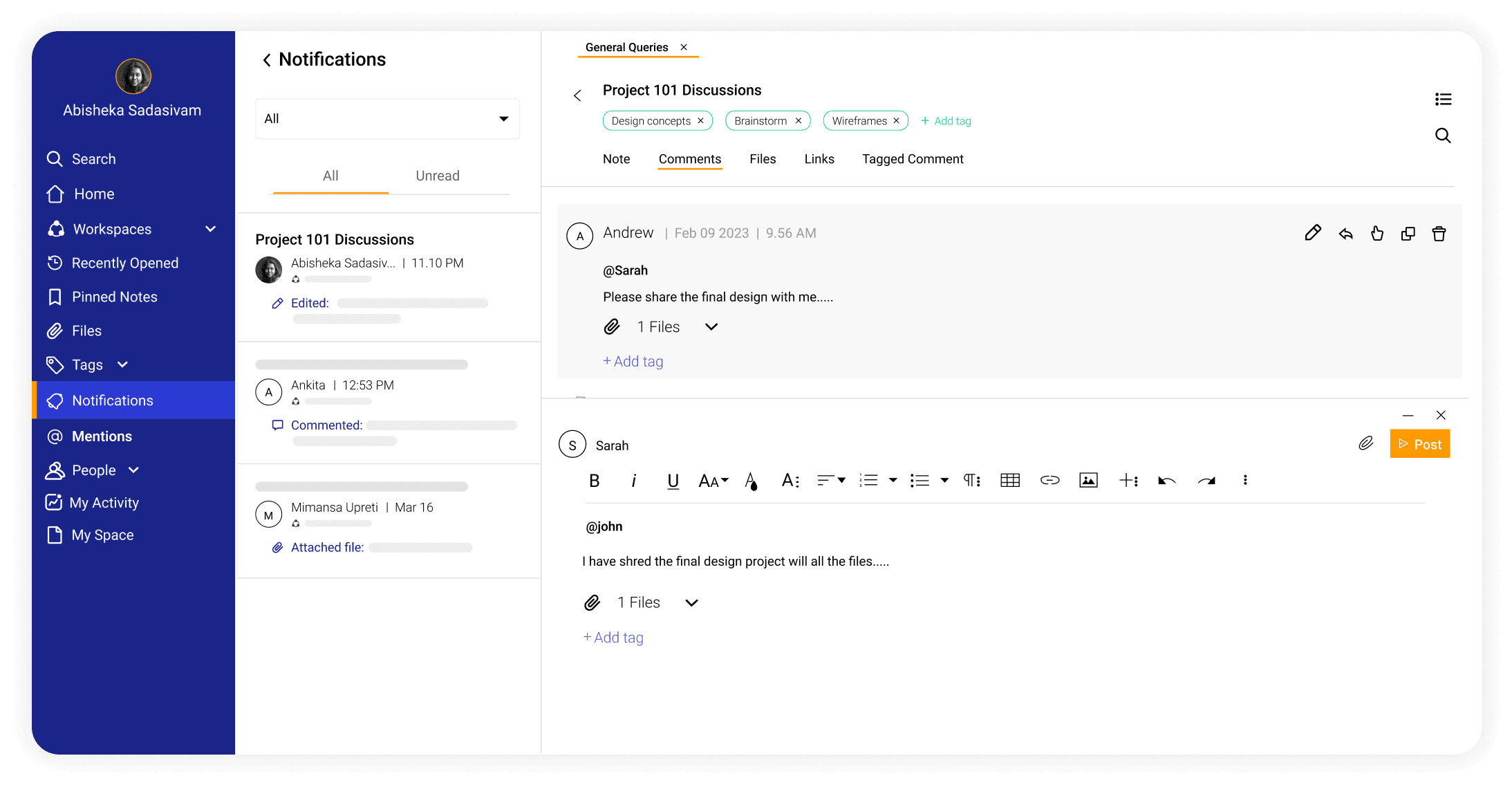Screen dimensions: 1512x785
Task: Select the edit pencil on Andrew's comment
Action: point(1313,233)
